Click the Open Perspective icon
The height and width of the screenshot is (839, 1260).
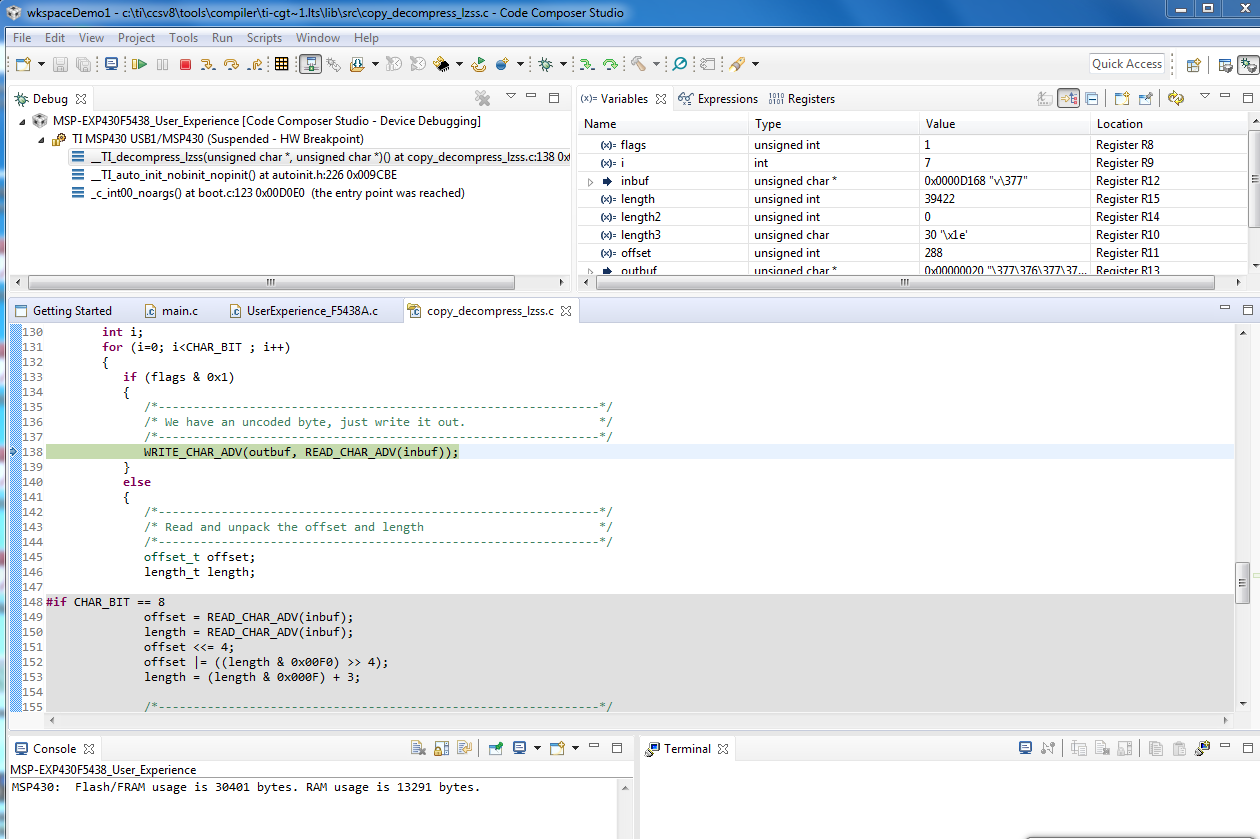1193,64
